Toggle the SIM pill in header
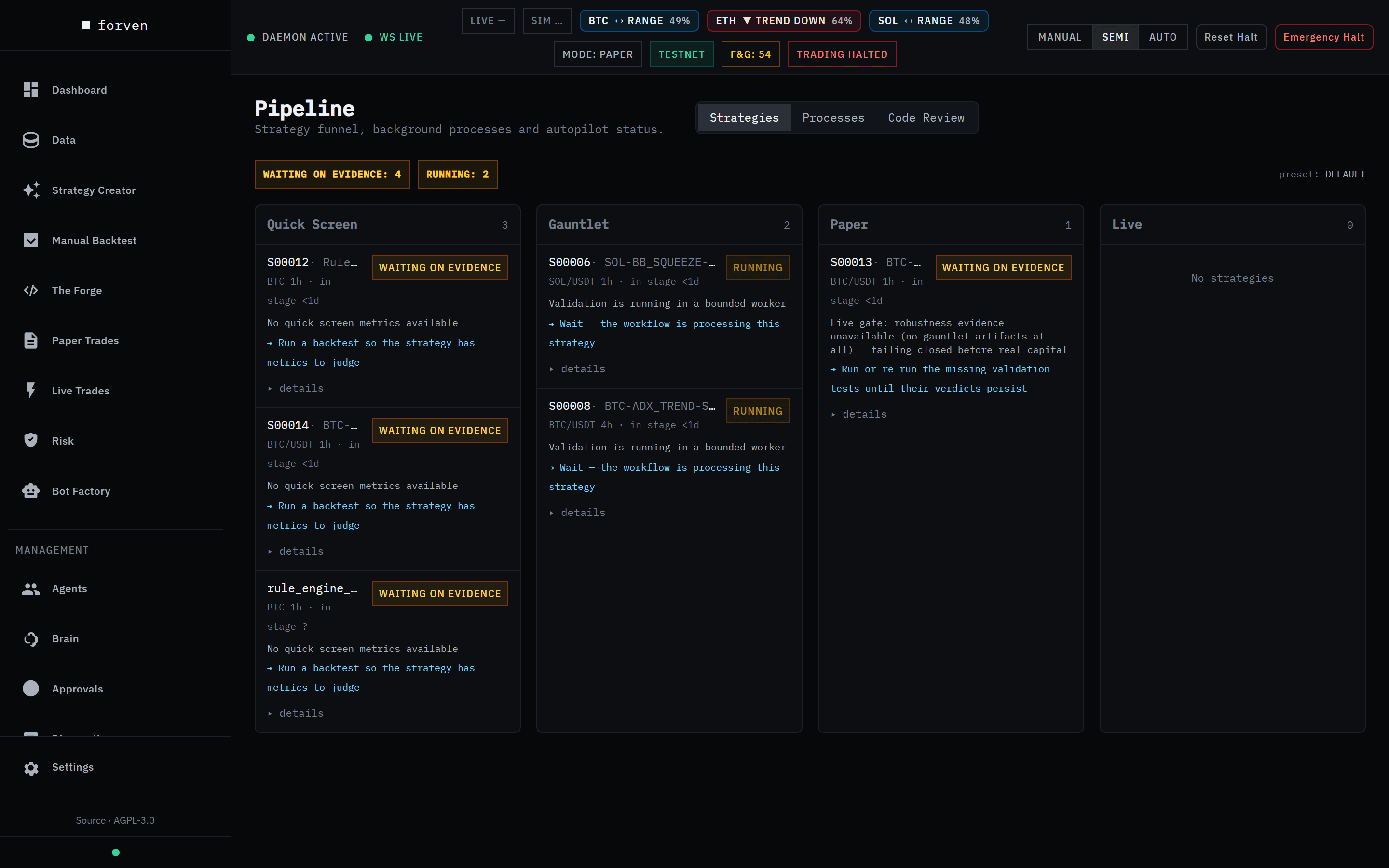Viewport: 1389px width, 868px height. [x=546, y=21]
